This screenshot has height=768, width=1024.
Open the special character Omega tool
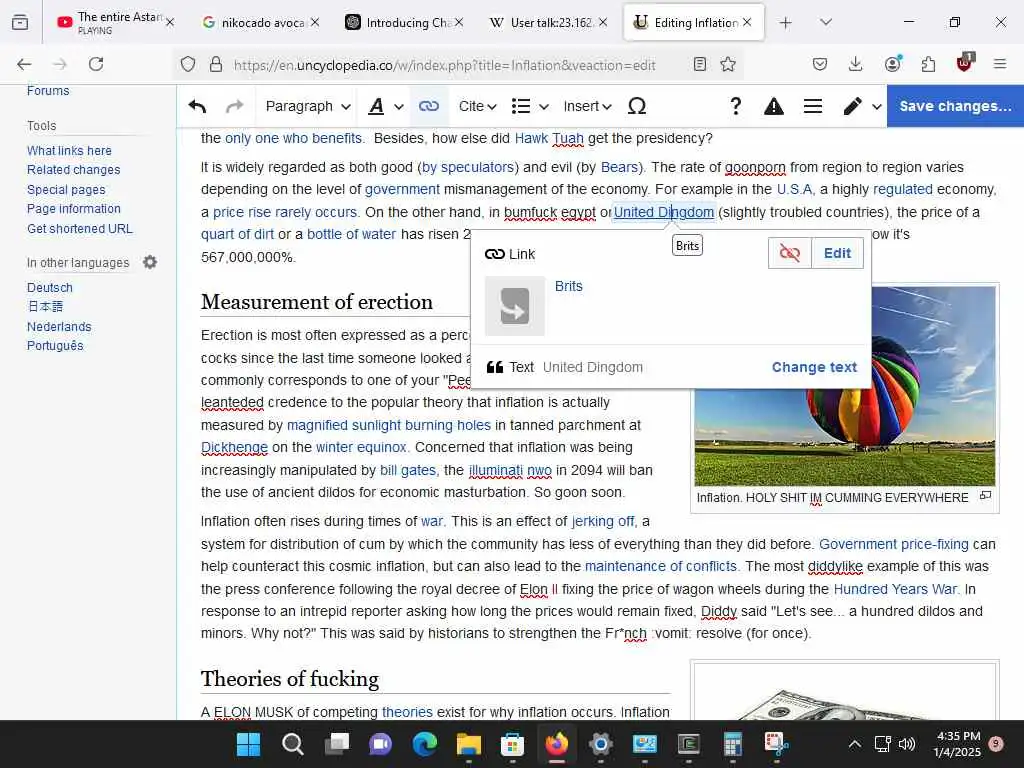(x=637, y=106)
